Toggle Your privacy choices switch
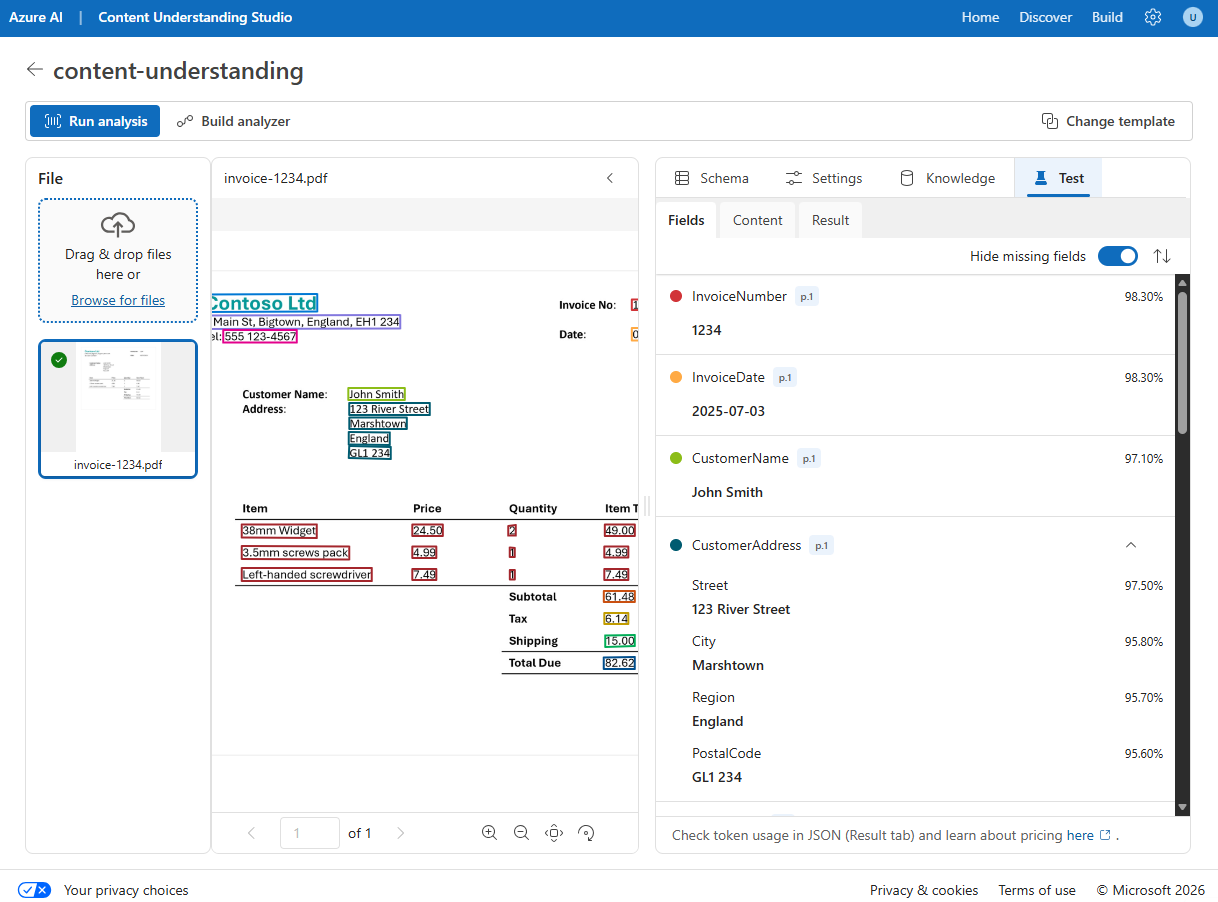This screenshot has width=1218, height=902. click(x=33, y=889)
